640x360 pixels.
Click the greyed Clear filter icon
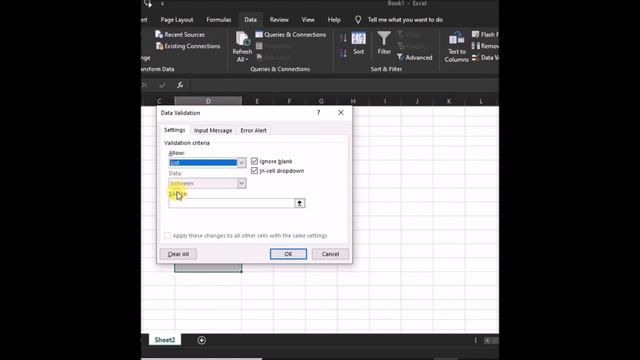(400, 34)
